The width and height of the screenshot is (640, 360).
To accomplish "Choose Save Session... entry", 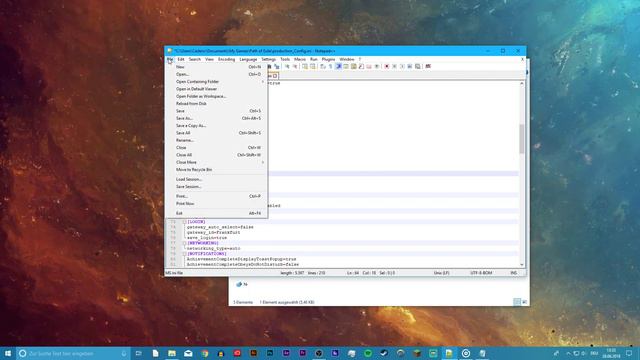I will (x=216, y=187).
